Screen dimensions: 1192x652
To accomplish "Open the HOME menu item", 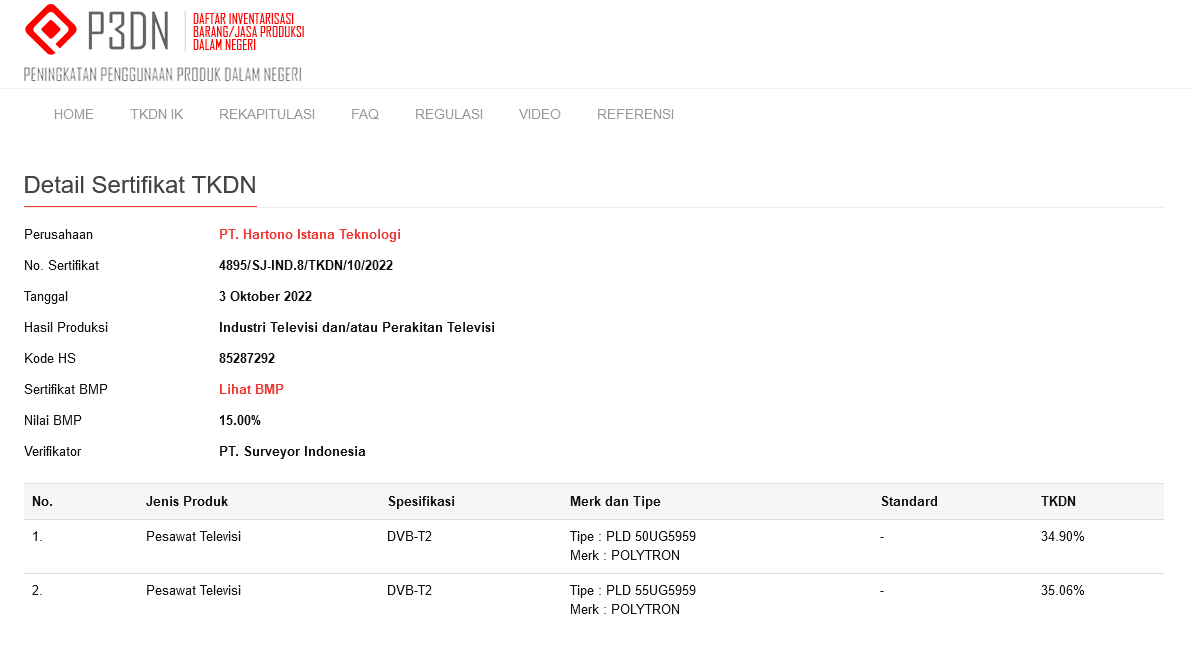I will (74, 114).
